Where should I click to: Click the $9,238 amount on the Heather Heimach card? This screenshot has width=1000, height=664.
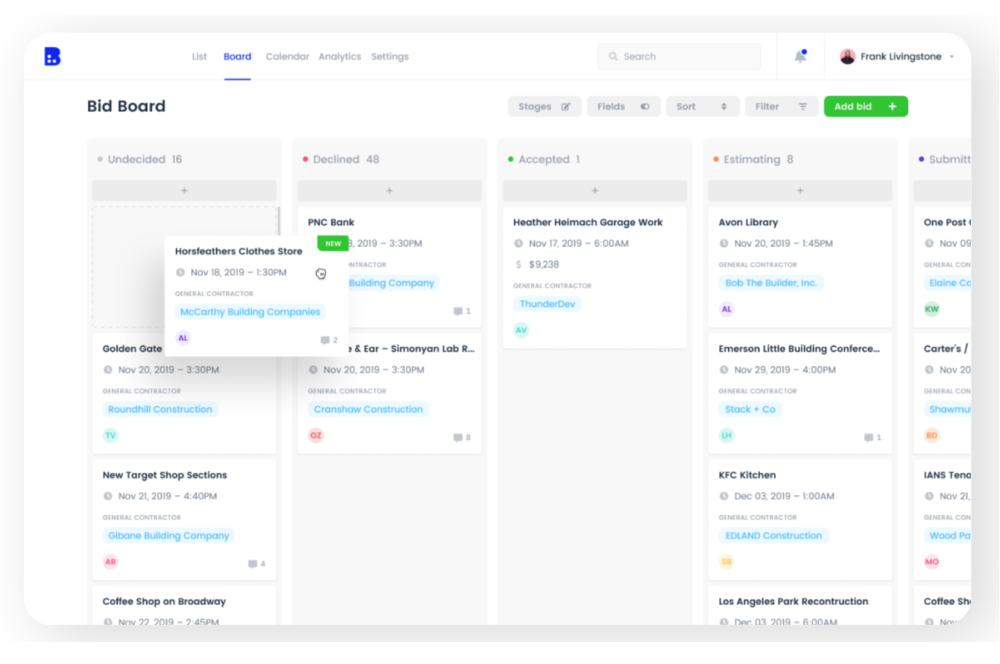[543, 264]
